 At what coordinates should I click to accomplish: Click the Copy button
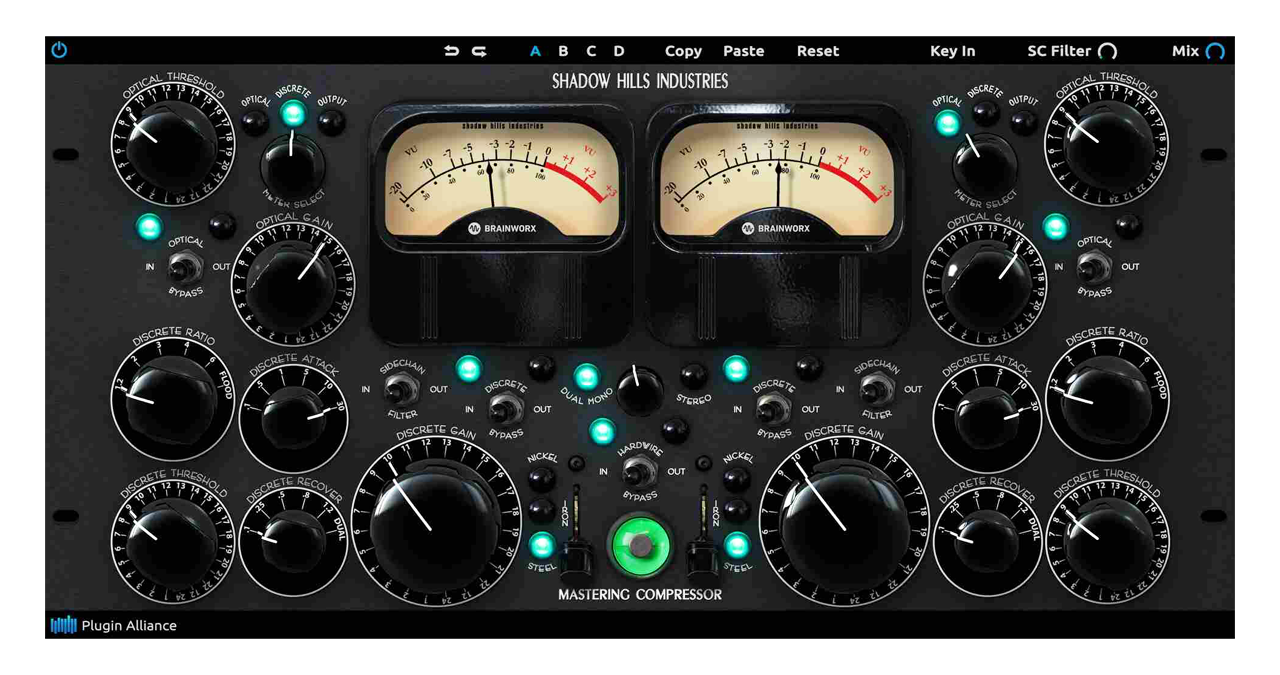pos(683,51)
